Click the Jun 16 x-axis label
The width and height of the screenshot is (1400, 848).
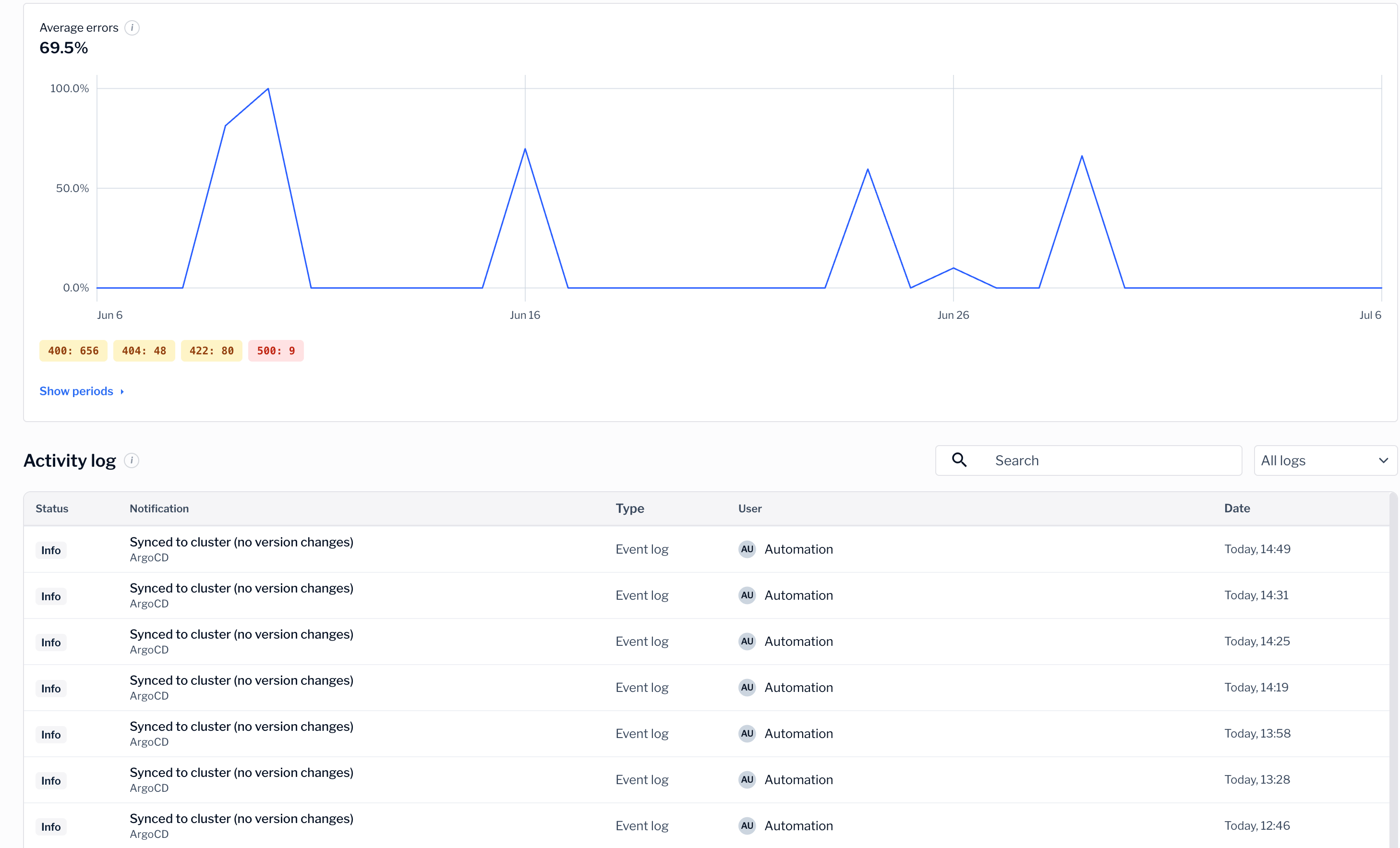pos(525,315)
